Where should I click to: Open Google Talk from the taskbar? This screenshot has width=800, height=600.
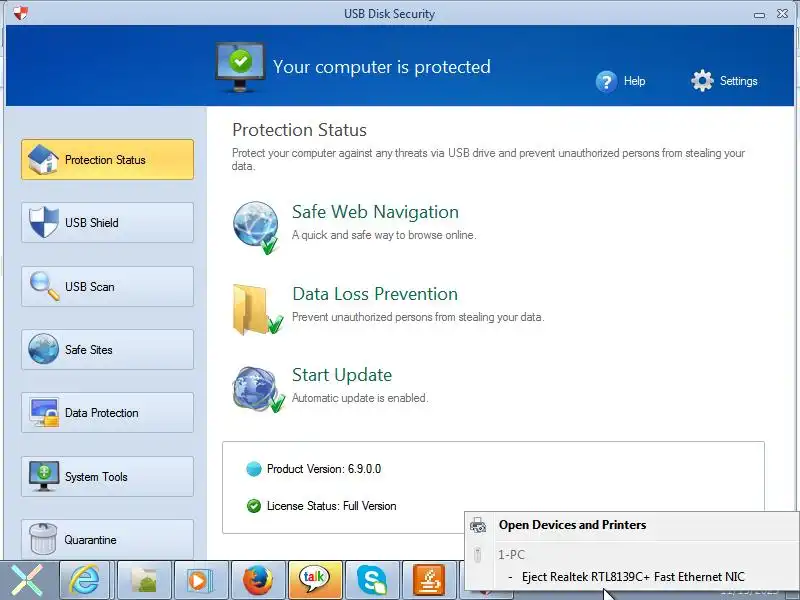(315, 580)
